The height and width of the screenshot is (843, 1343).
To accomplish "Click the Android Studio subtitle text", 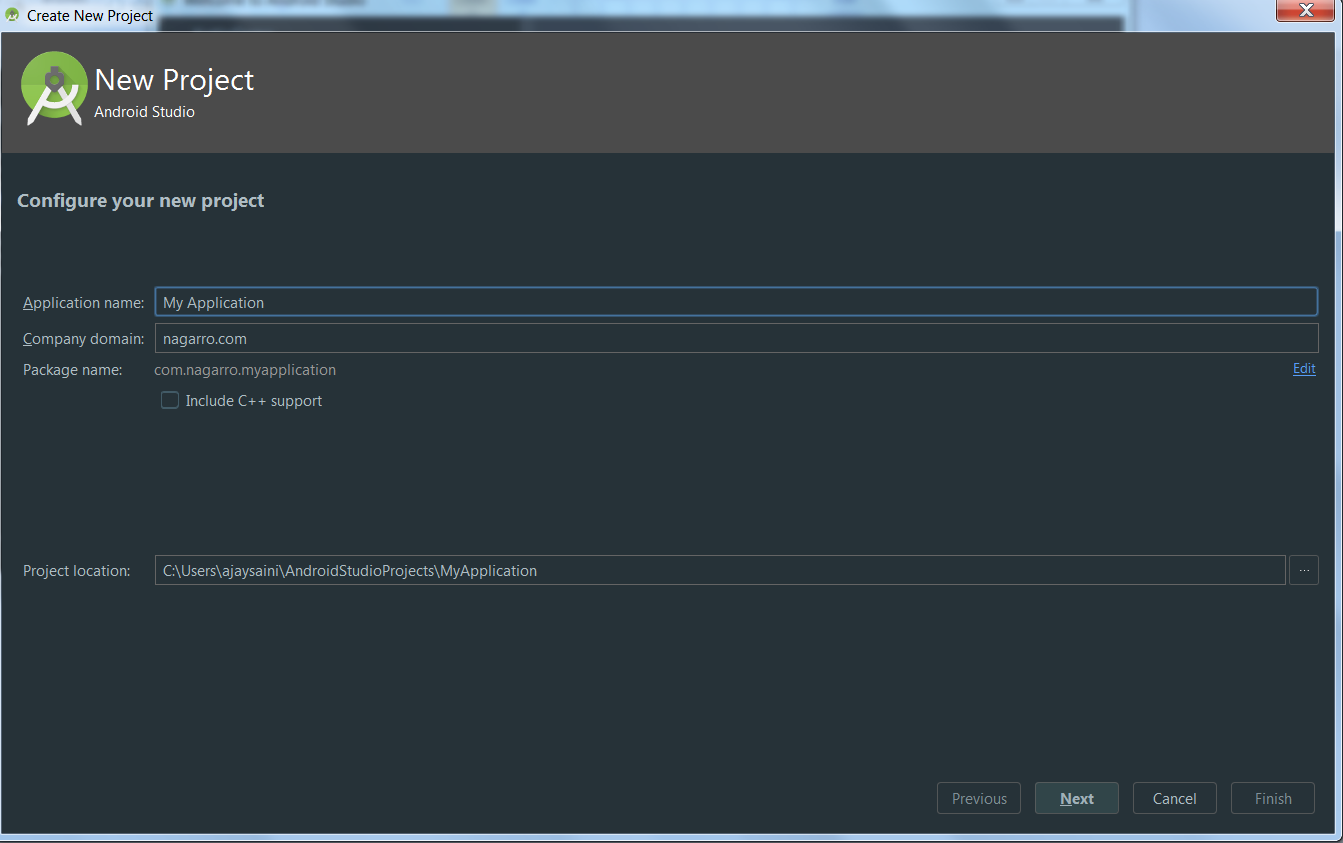I will pos(144,112).
